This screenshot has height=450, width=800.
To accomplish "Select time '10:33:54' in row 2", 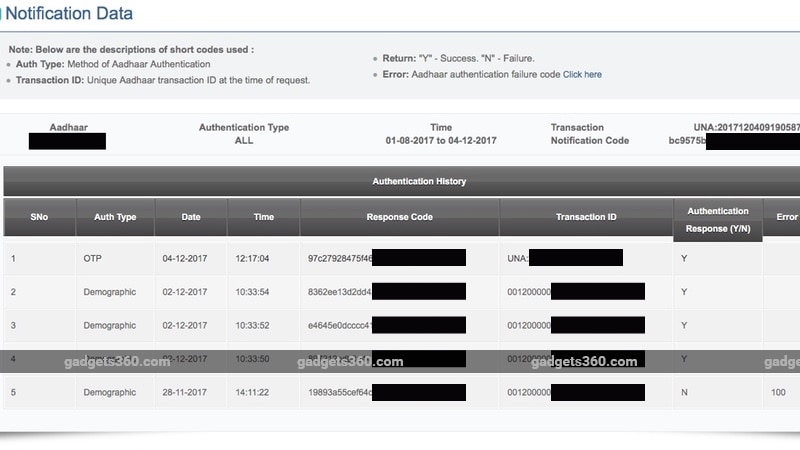I will pos(252,292).
